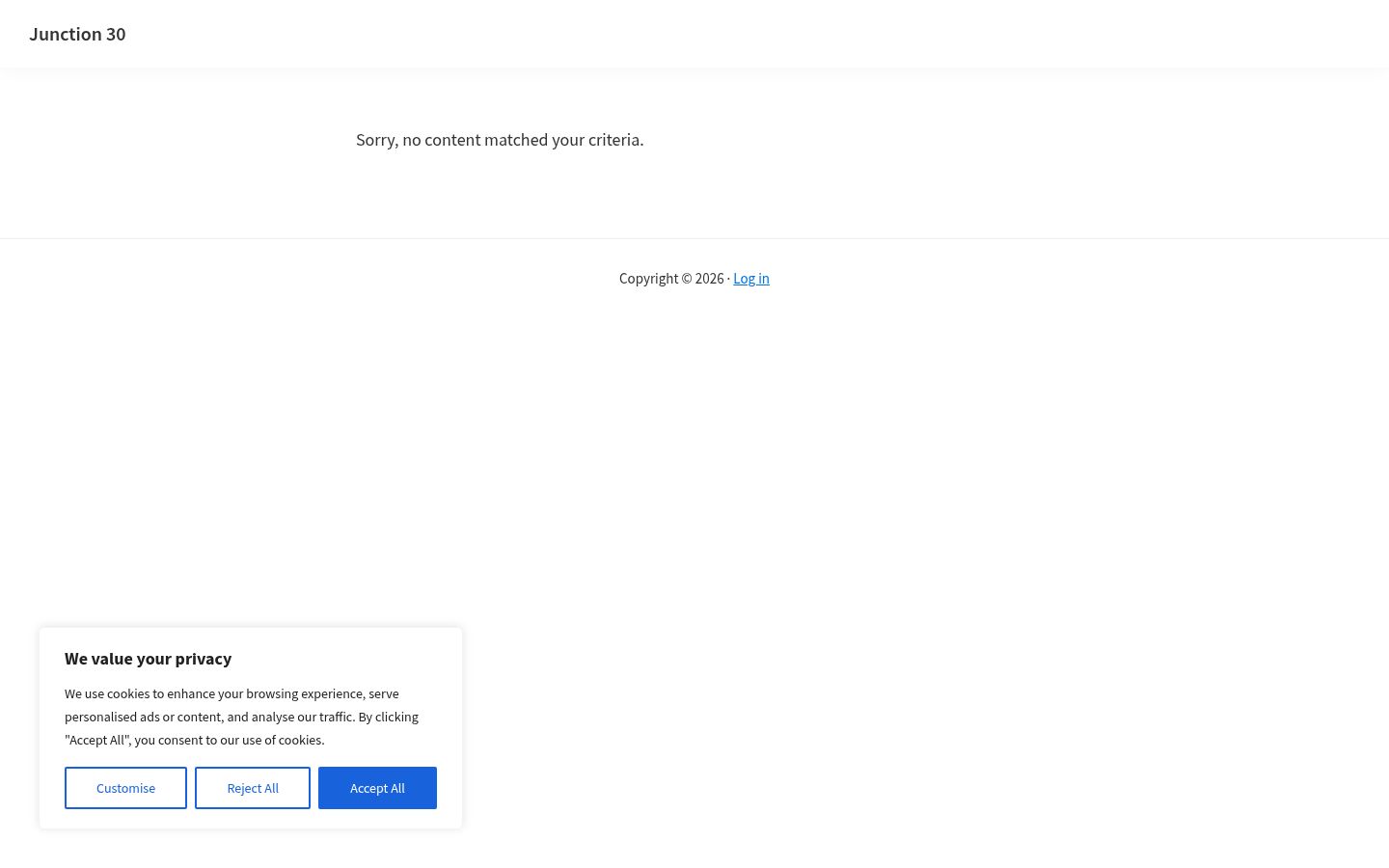Click the "Copyright © 2026" footer text

671,279
